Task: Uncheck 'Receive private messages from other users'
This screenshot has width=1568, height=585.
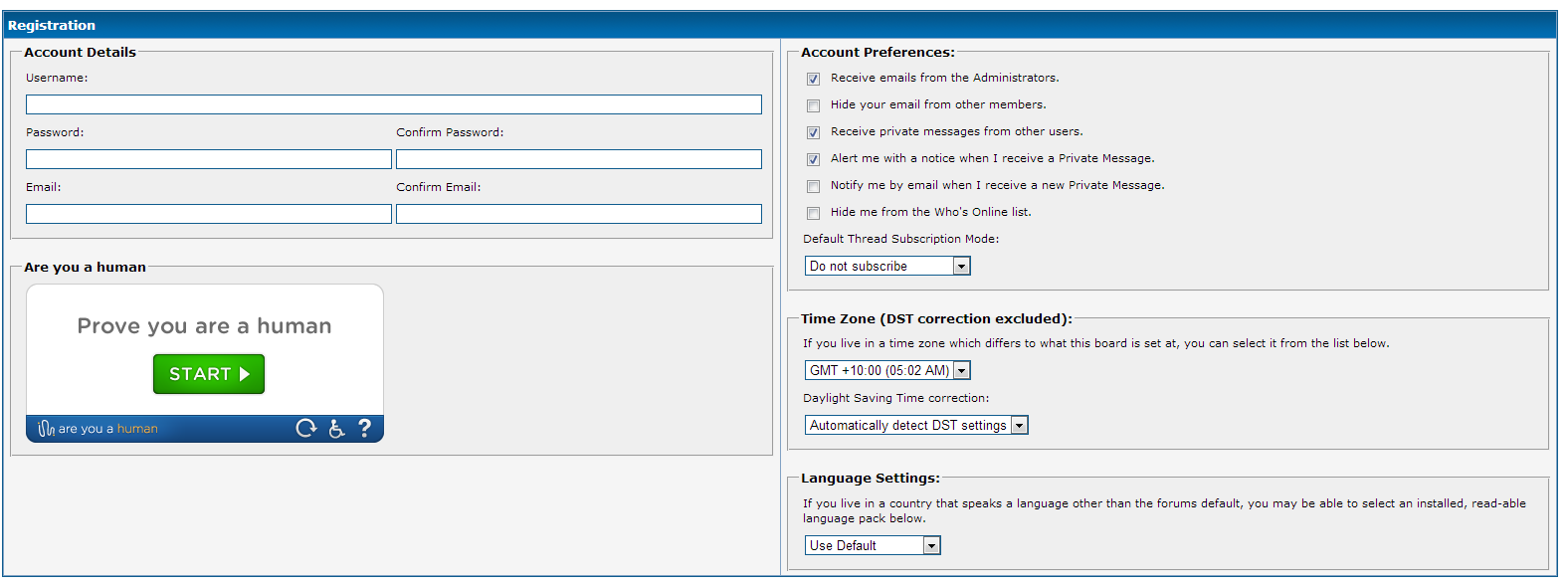Action: tap(813, 132)
